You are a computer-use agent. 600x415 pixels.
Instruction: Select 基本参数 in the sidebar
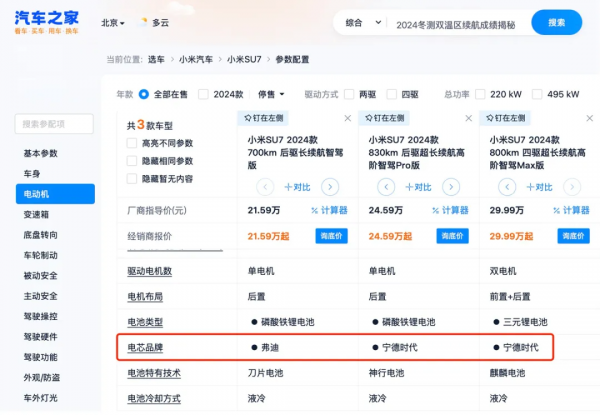(x=41, y=153)
